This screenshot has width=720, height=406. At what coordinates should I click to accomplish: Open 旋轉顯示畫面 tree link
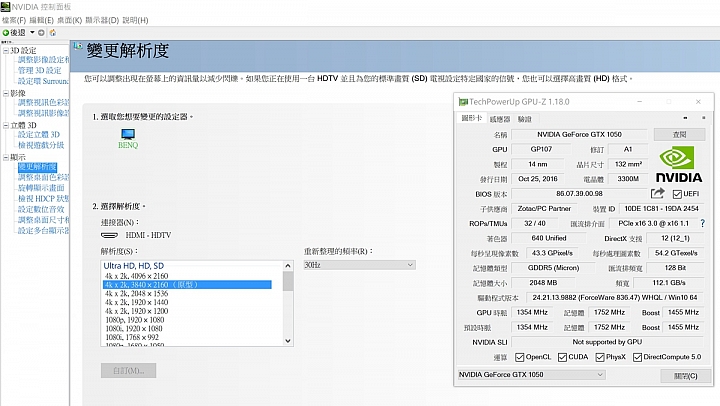pos(41,188)
